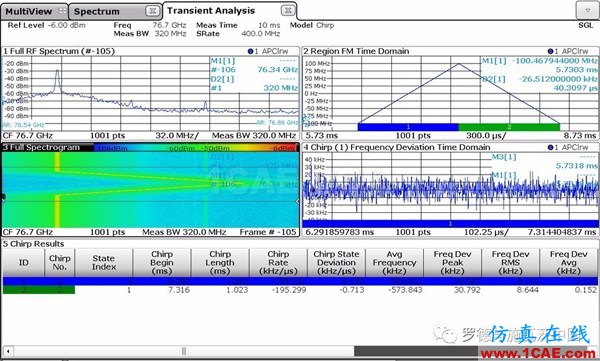
Task: Click the blue trace dot in Full RF Spectrum header
Action: (250, 51)
